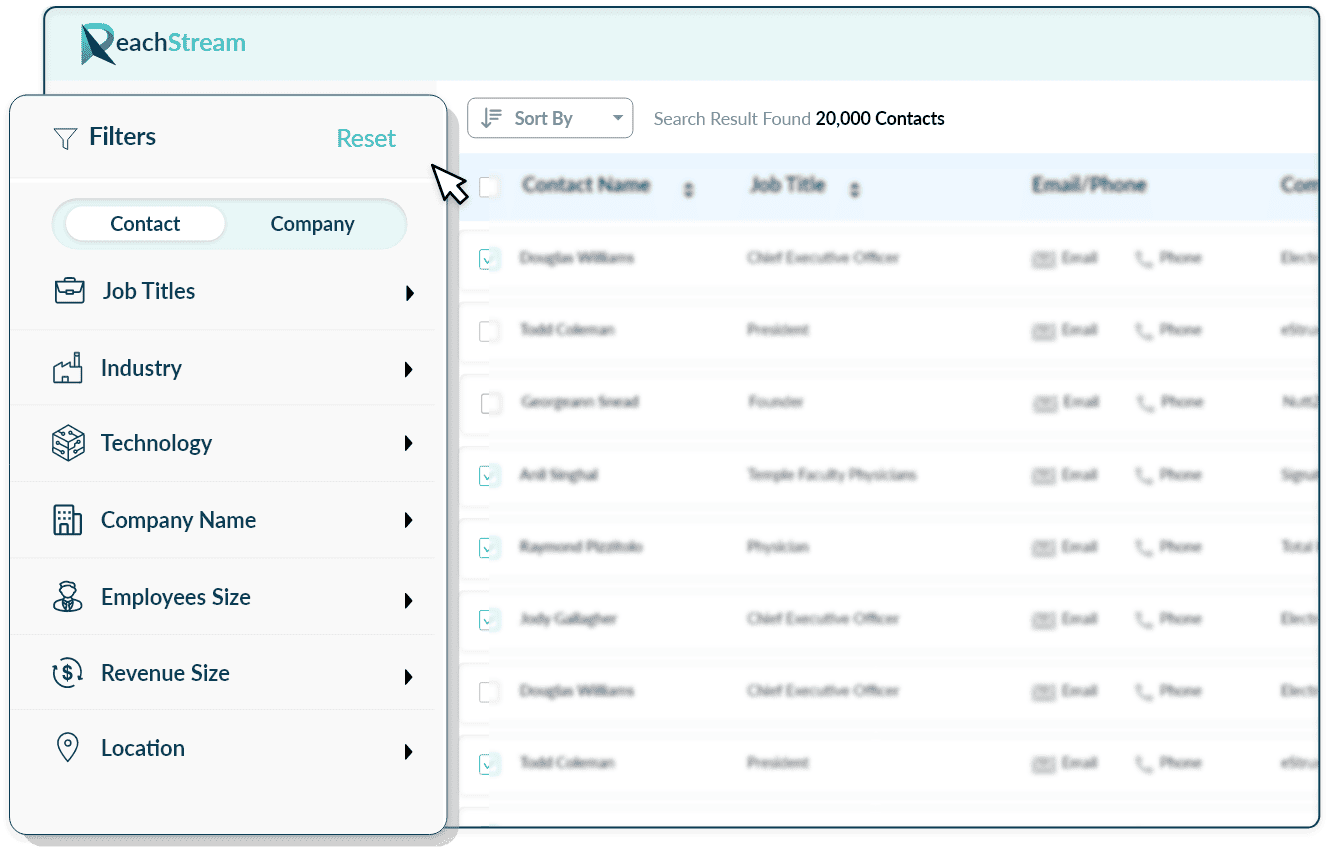Viewport: 1330px width, 848px height.
Task: Switch to the Company tab
Action: click(x=312, y=224)
